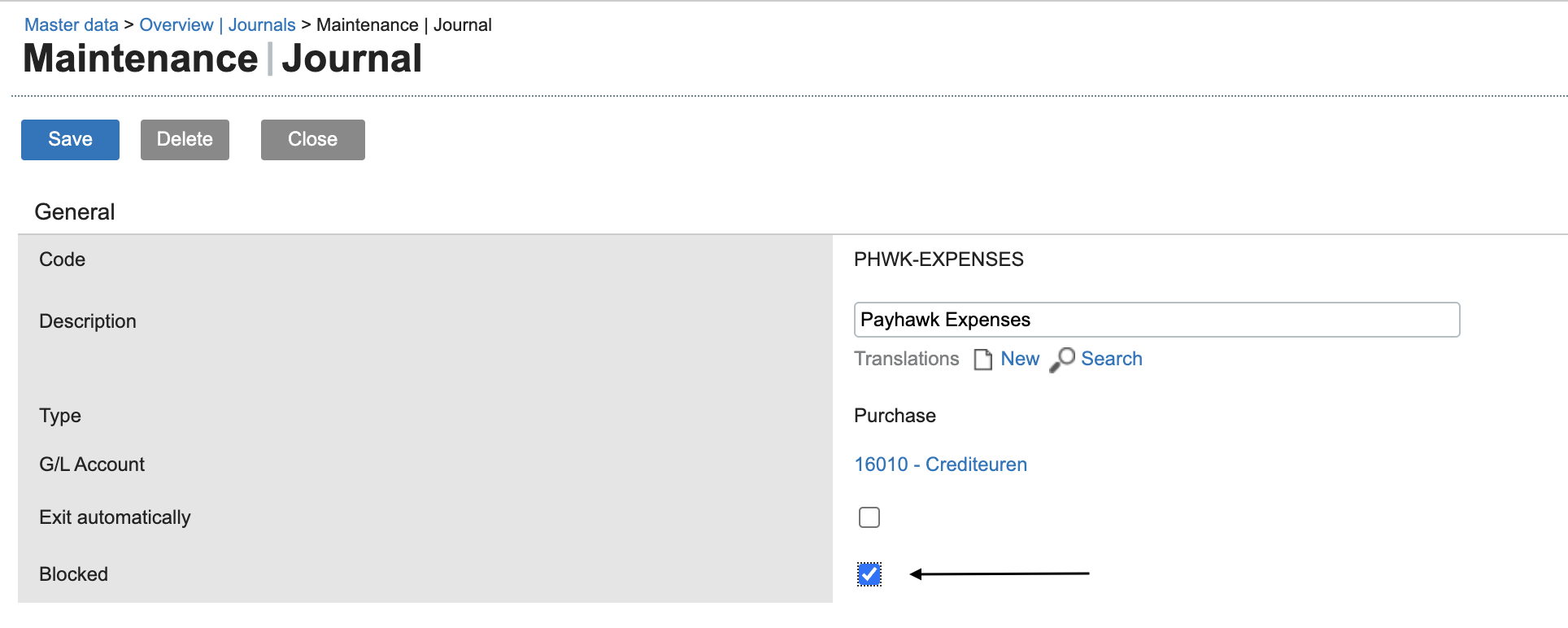Open the Master data breadcrumb link
Screen dimensions: 1568x628
click(x=71, y=24)
